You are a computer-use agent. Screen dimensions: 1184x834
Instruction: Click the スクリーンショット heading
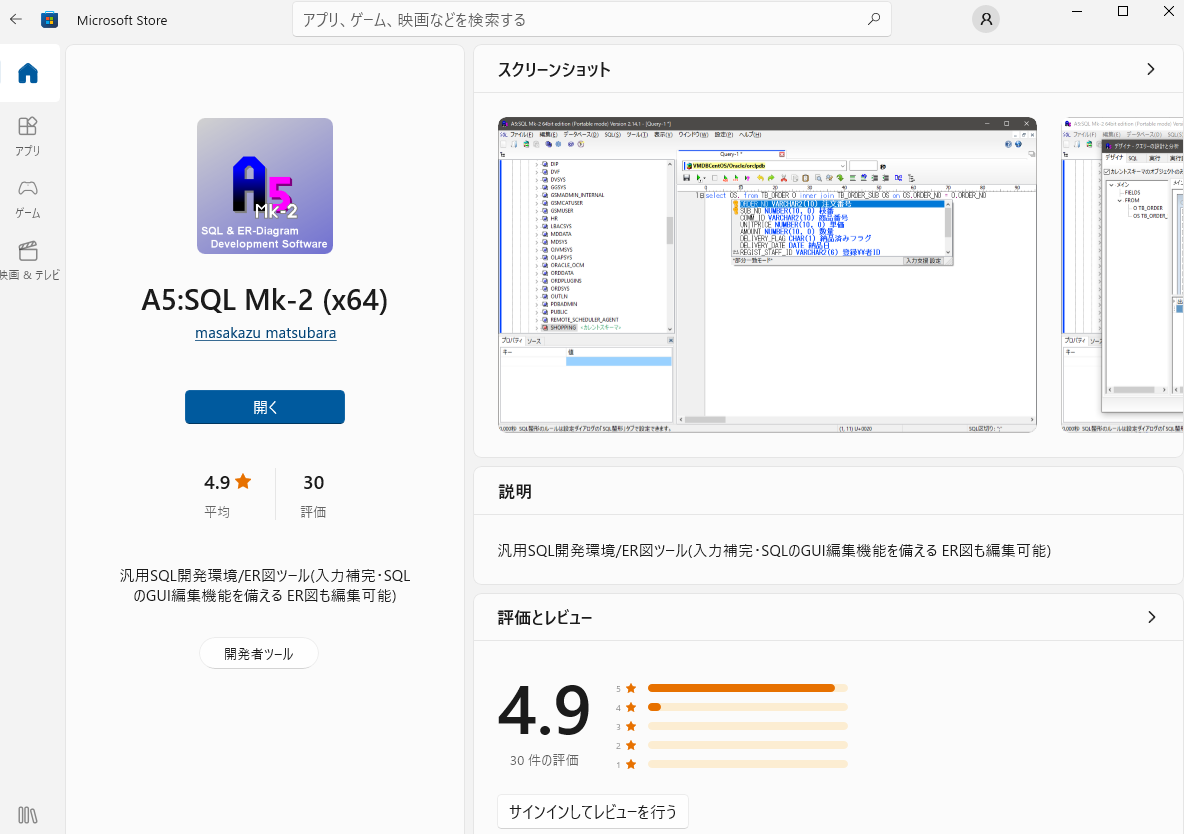point(554,70)
